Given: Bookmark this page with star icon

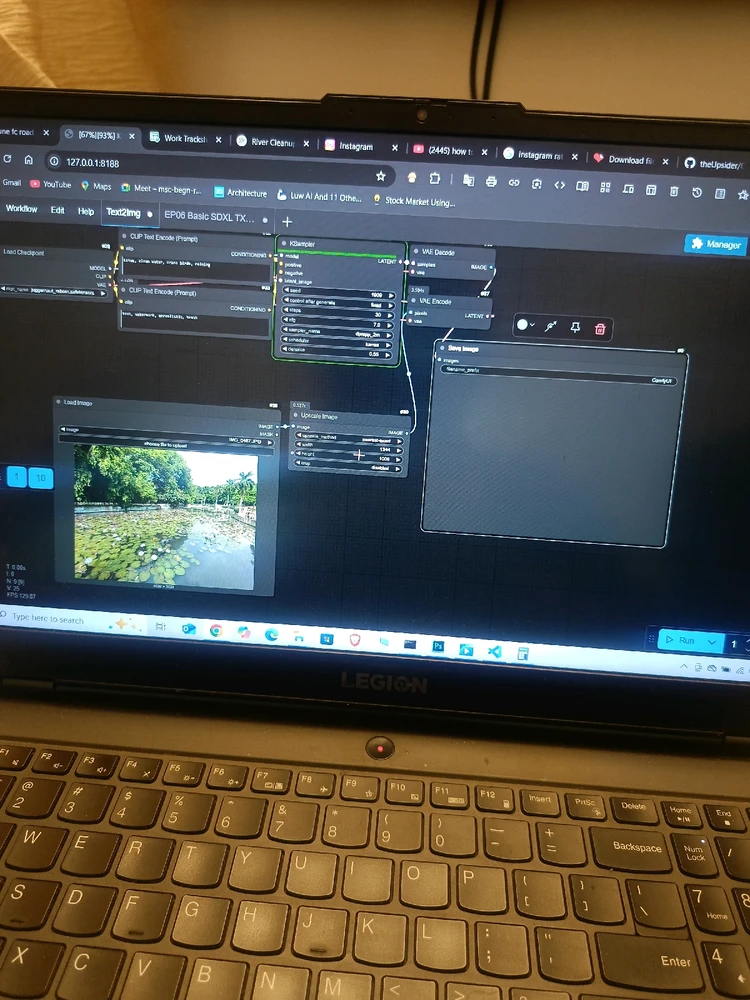Looking at the screenshot, I should point(381,175).
